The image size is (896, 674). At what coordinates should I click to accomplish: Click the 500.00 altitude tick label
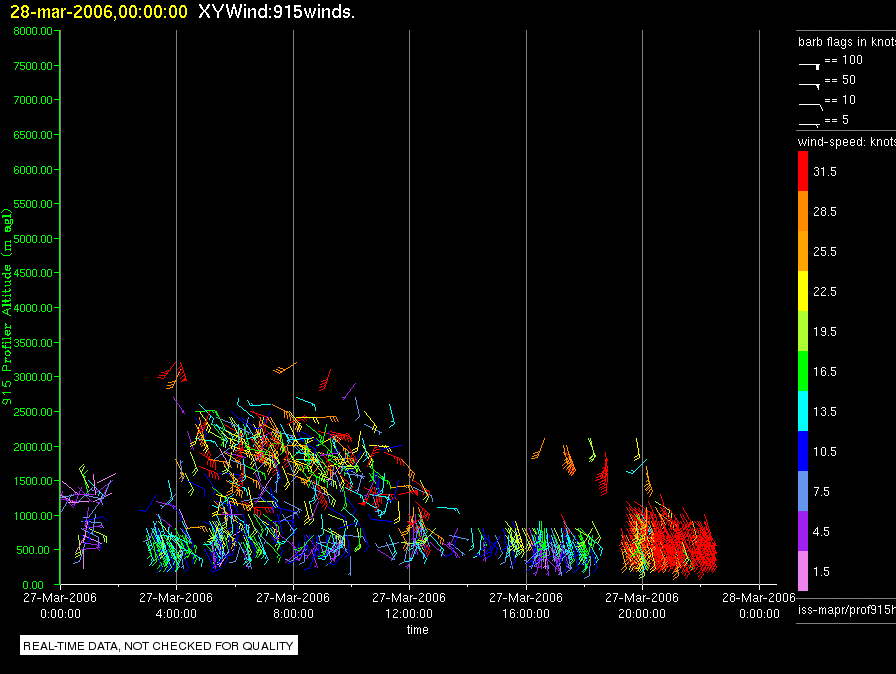point(36,550)
